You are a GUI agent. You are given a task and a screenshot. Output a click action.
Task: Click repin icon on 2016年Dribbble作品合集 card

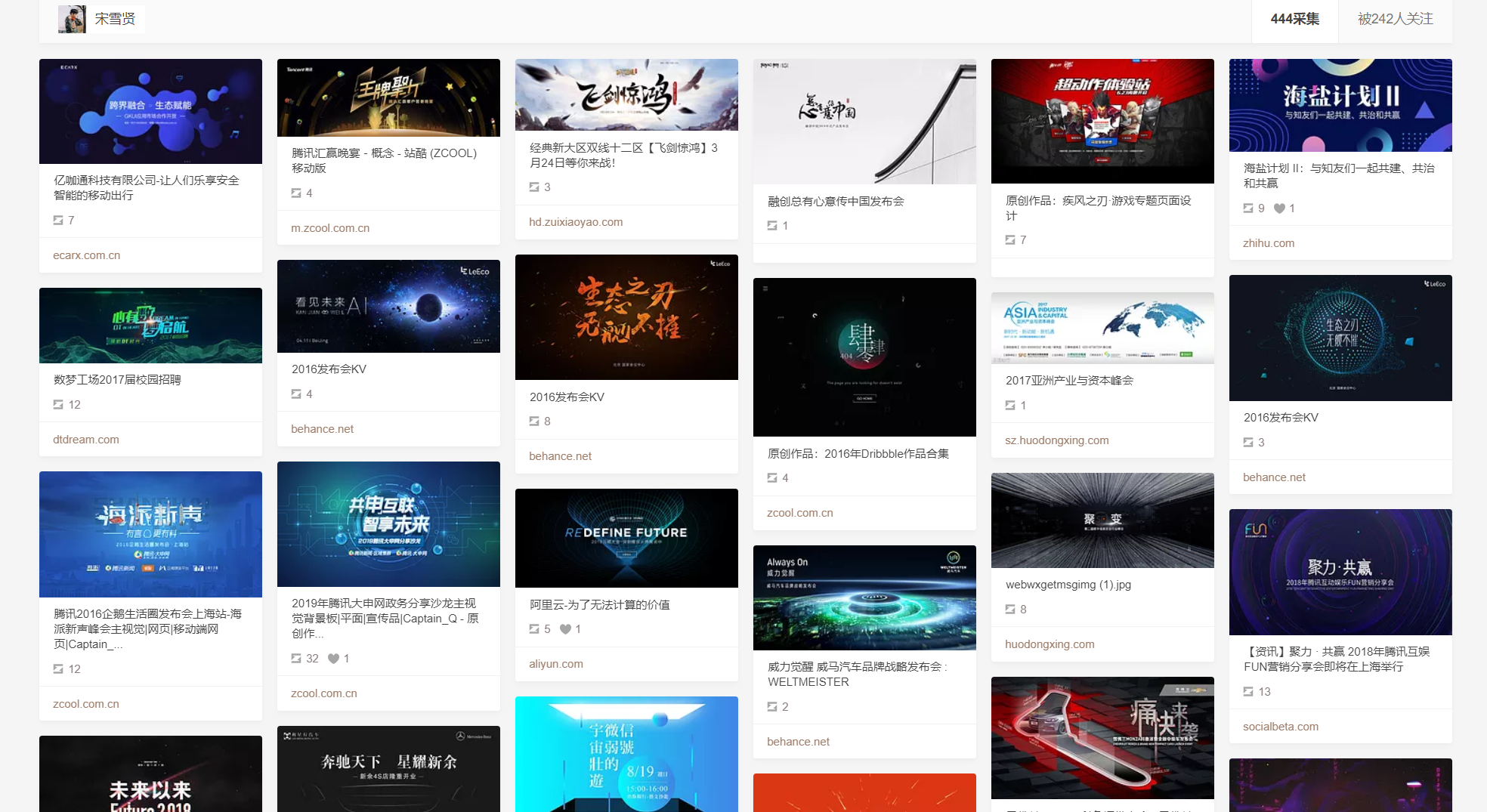click(772, 478)
